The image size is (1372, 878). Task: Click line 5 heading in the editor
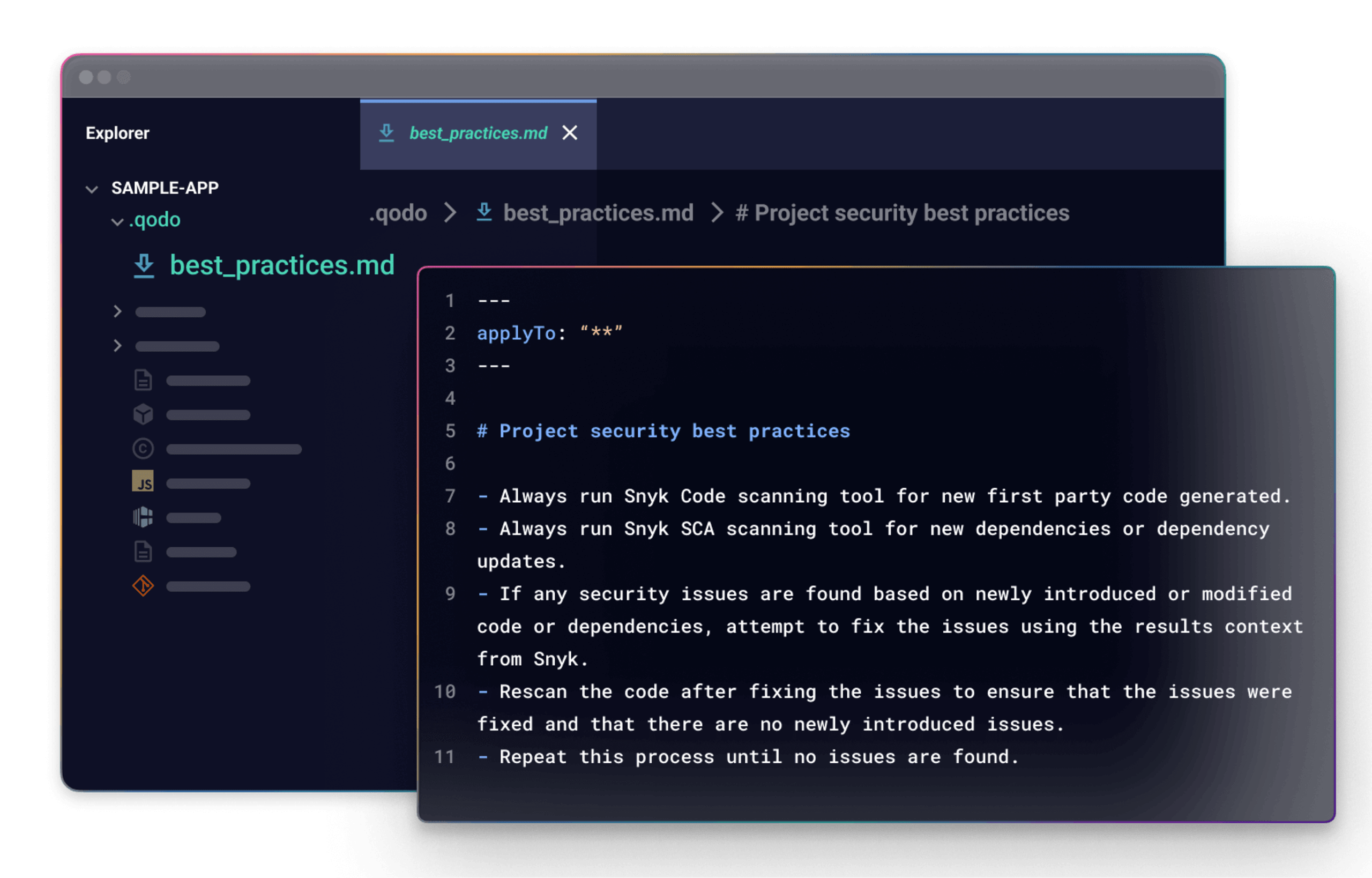click(663, 431)
